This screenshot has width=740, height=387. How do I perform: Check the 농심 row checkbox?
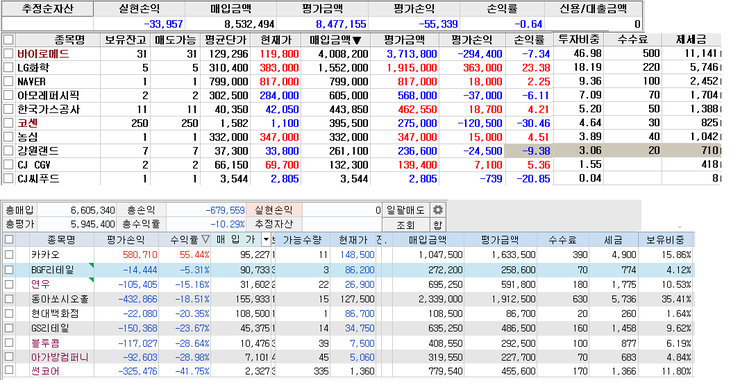point(8,137)
